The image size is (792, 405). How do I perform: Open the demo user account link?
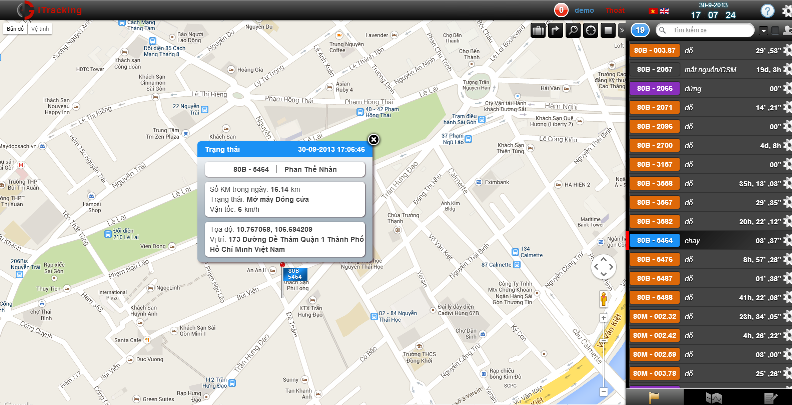tap(584, 11)
